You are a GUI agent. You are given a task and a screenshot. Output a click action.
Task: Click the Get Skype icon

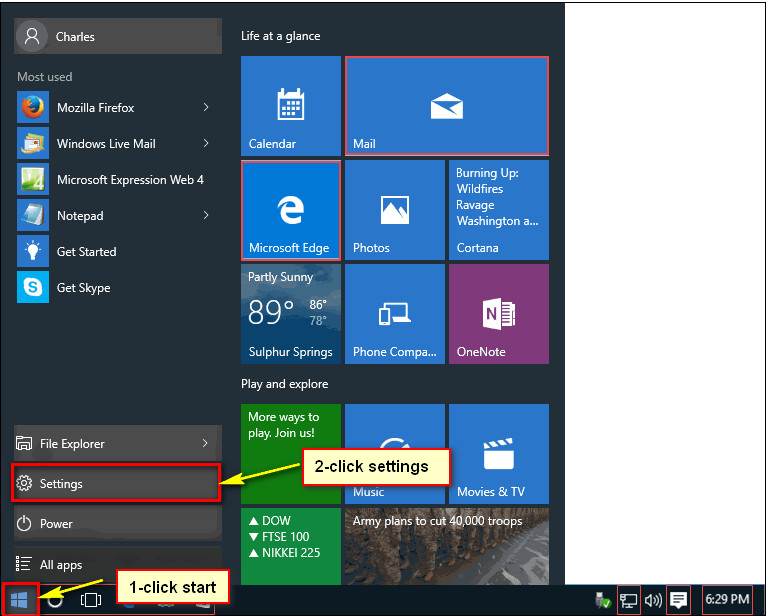[x=33, y=287]
